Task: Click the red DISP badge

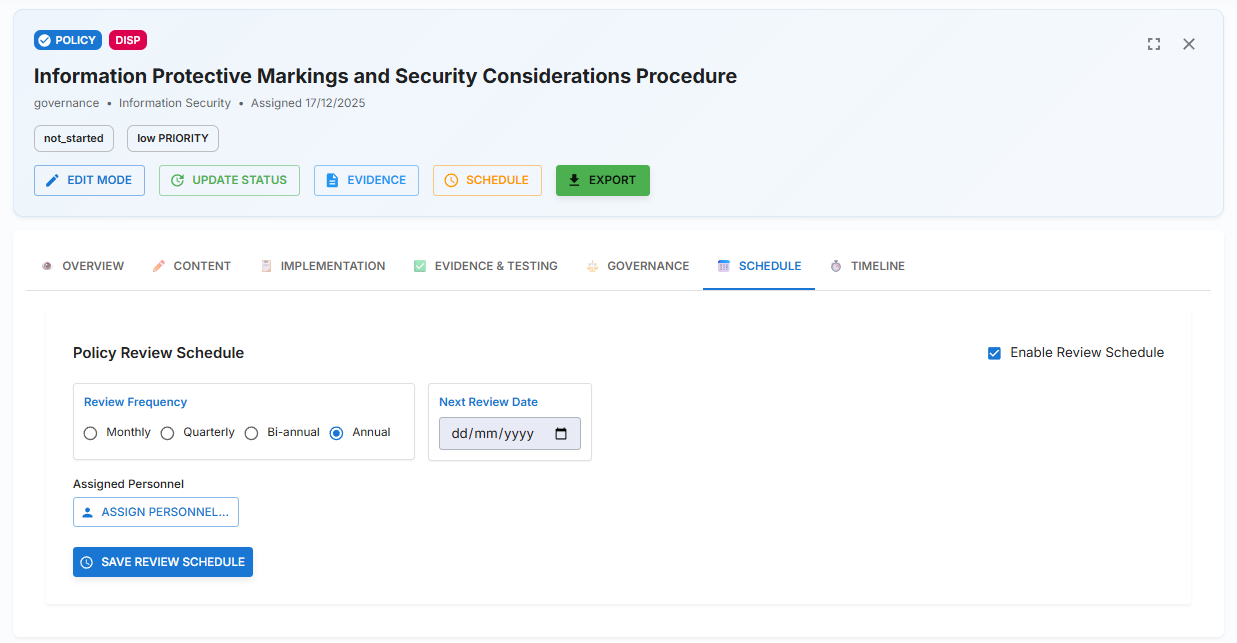Action: point(128,40)
